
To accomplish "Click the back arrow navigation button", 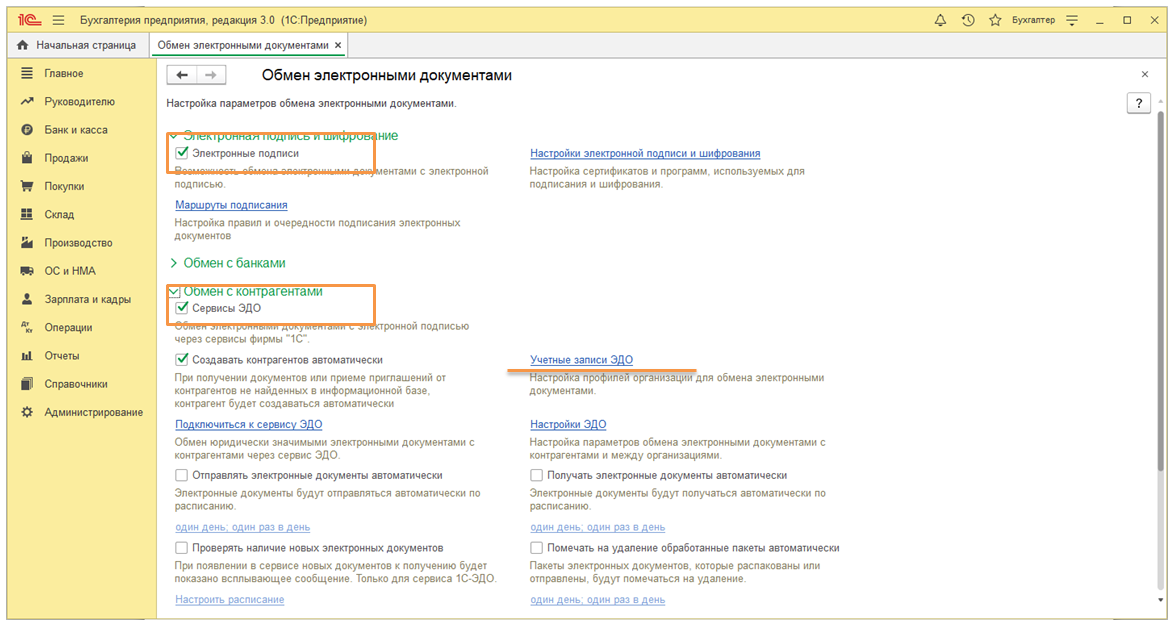I will [x=182, y=75].
